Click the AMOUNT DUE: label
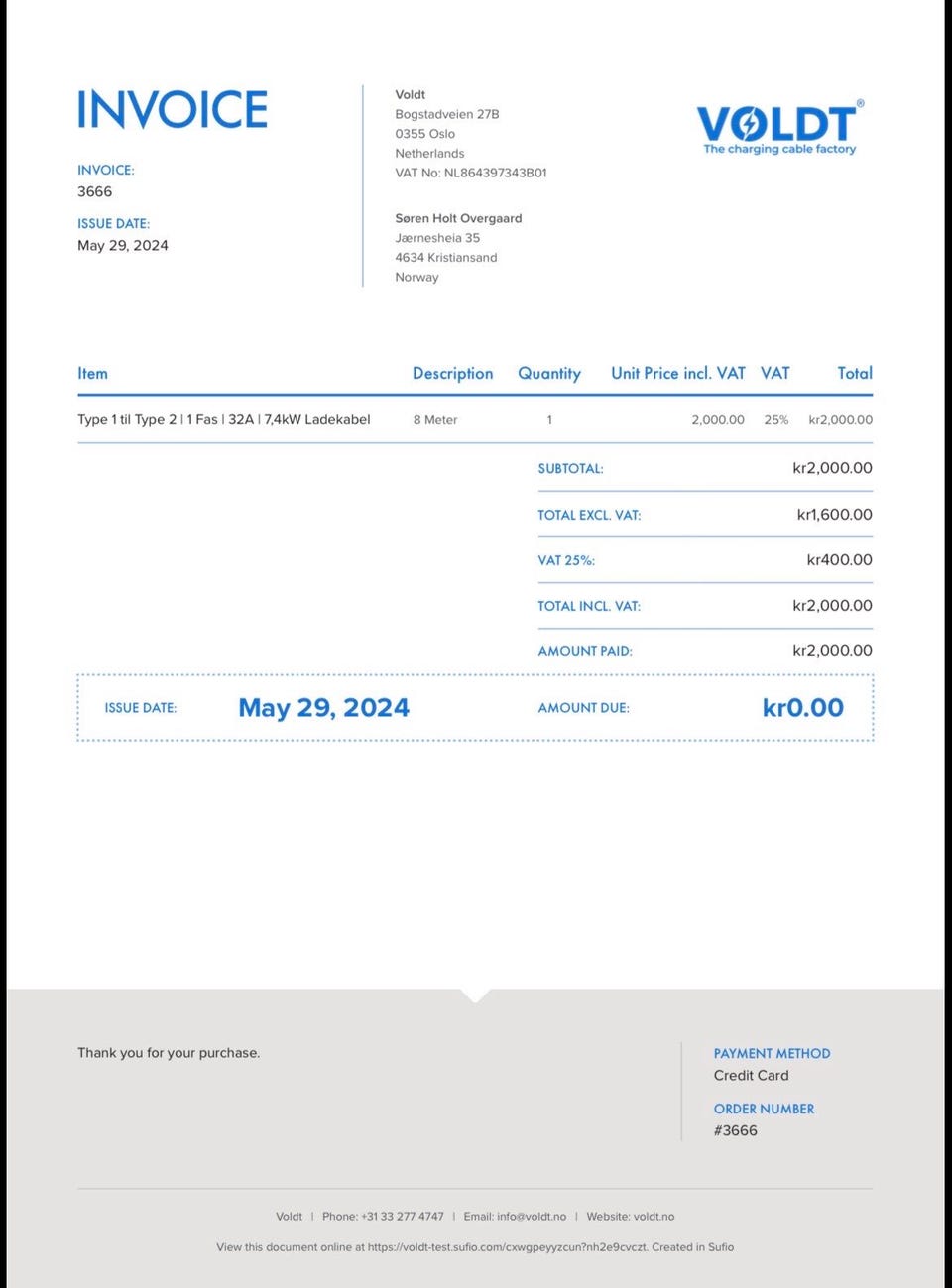Image resolution: width=952 pixels, height=1288 pixels. 584,708
